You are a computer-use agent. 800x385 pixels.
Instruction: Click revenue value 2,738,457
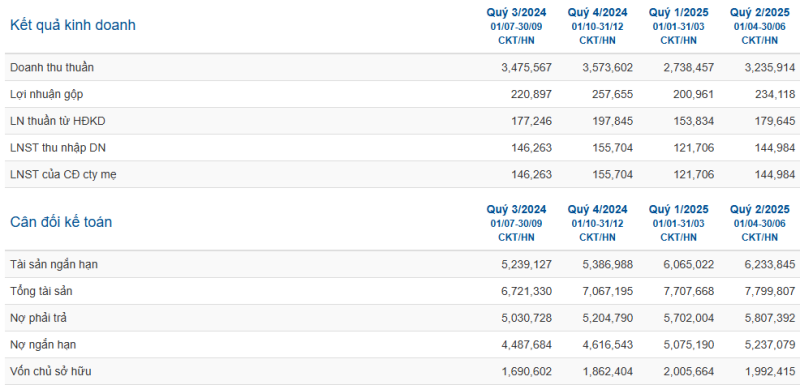tap(688, 67)
